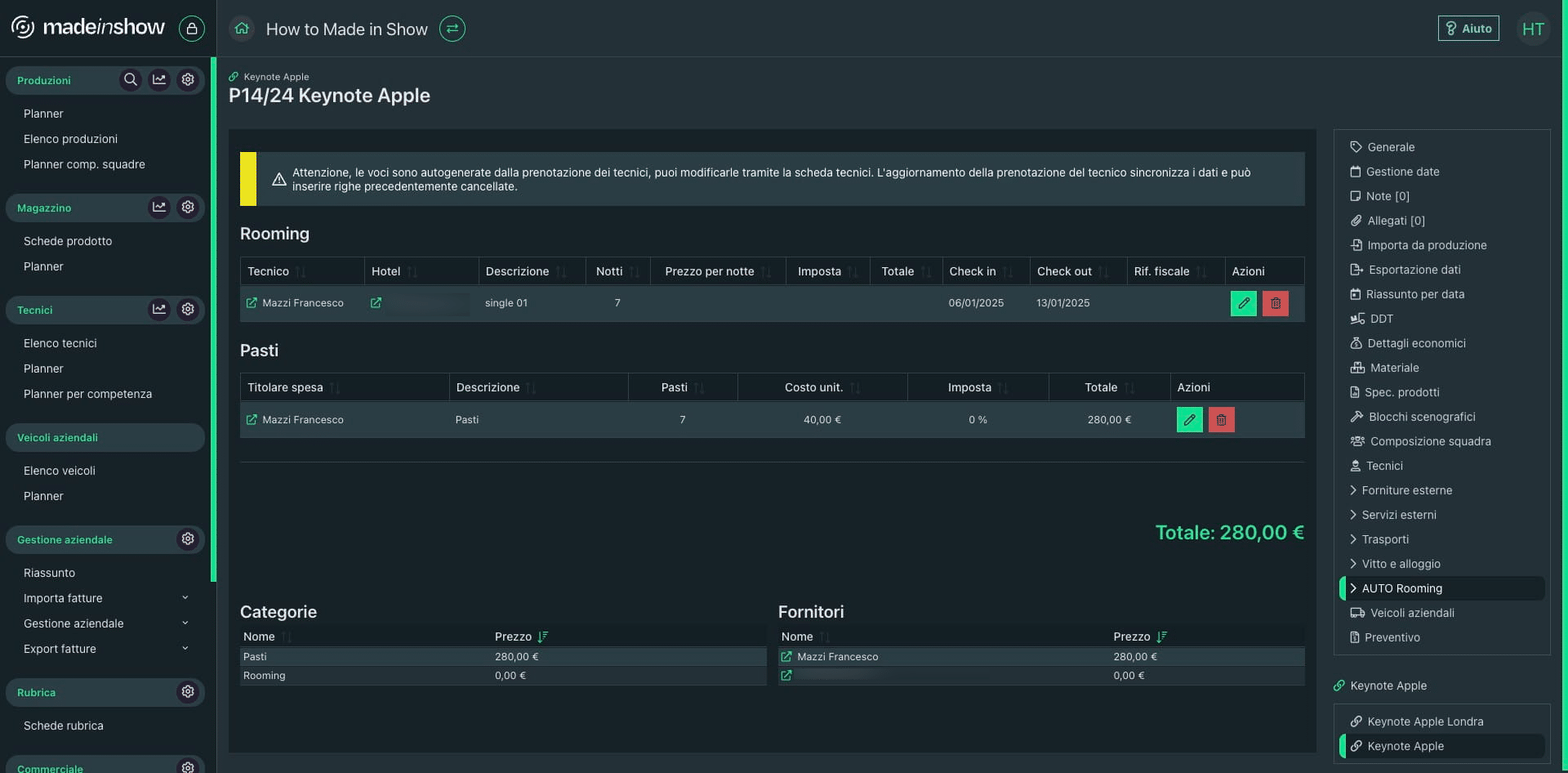Delete the Rooming row for Mazzi Francesco
This screenshot has width=1568, height=773.
[x=1276, y=303]
